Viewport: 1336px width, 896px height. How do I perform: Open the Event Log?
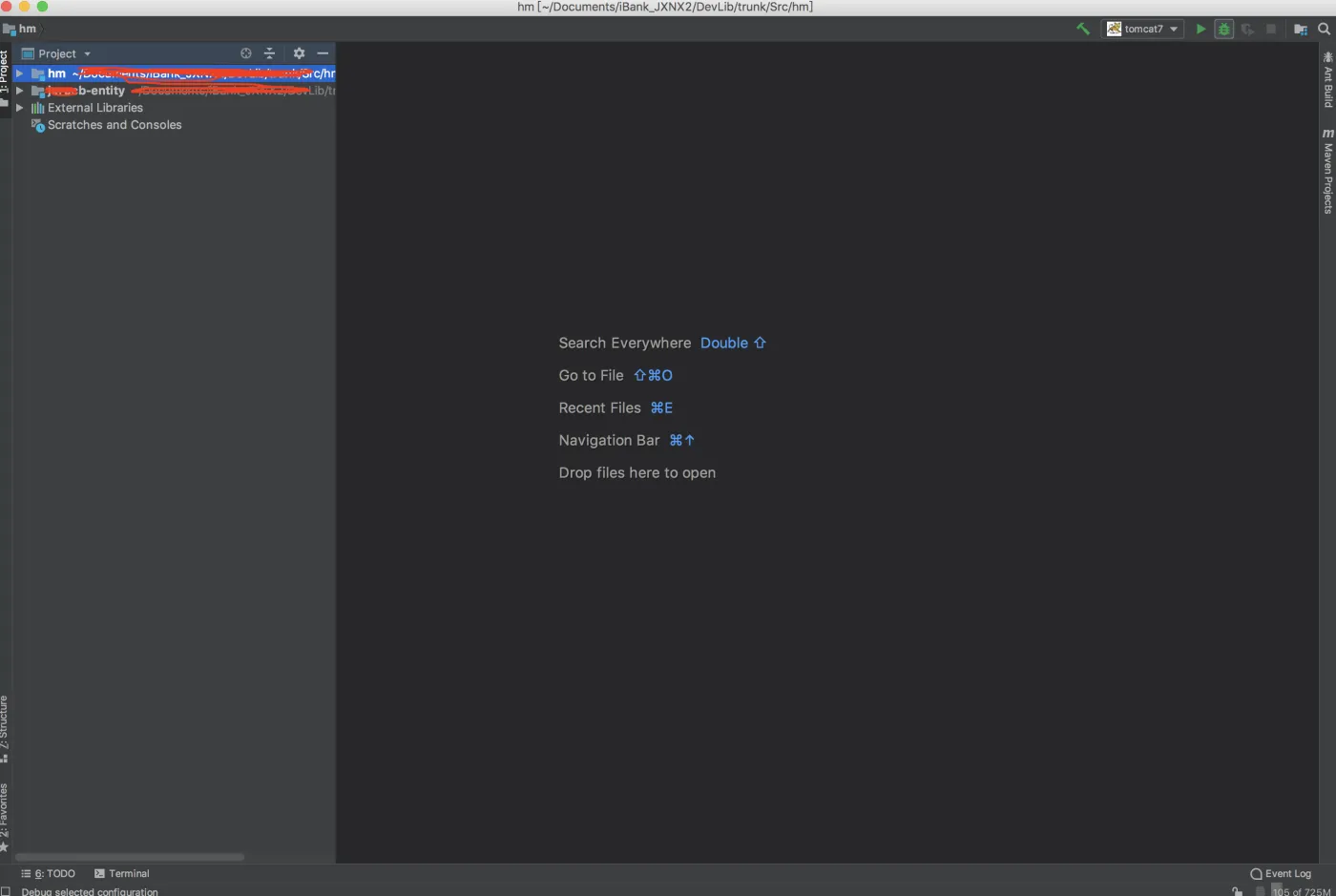click(1281, 873)
